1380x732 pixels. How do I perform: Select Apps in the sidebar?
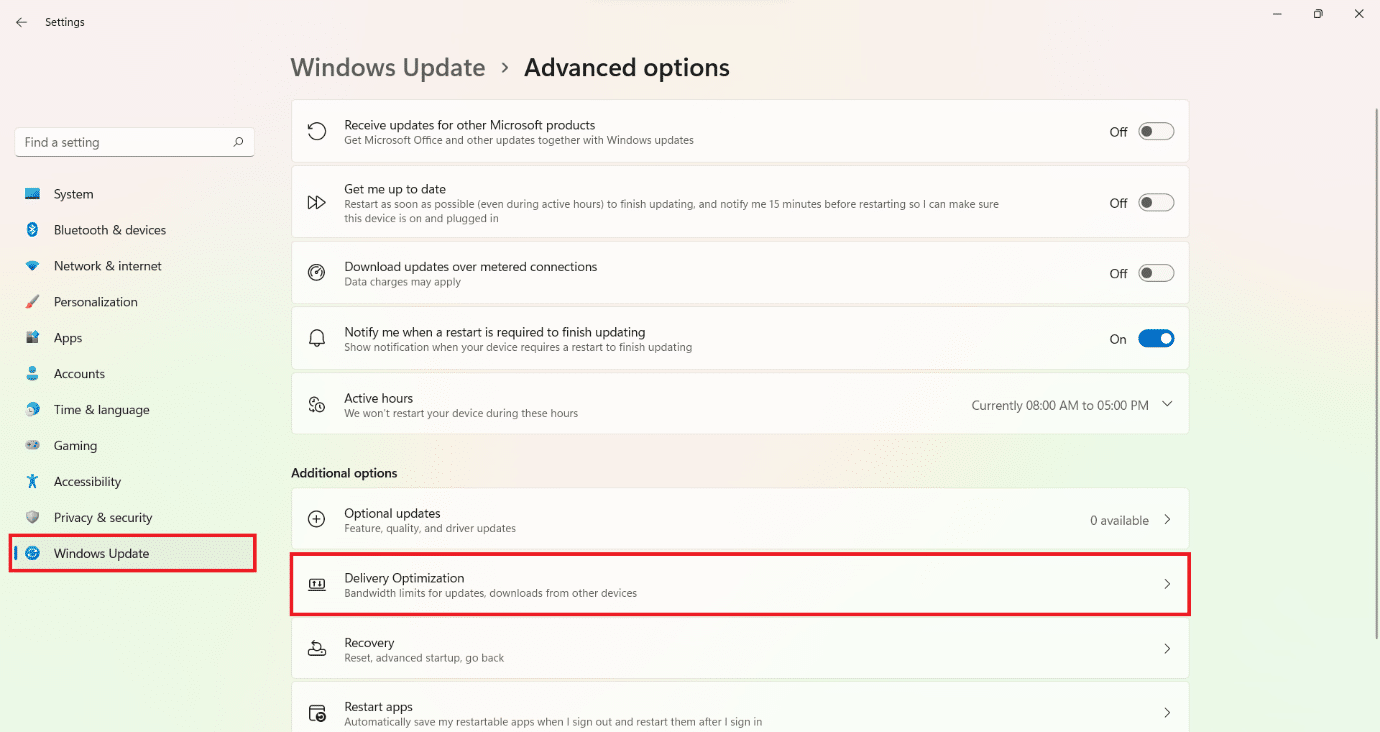[x=68, y=338]
